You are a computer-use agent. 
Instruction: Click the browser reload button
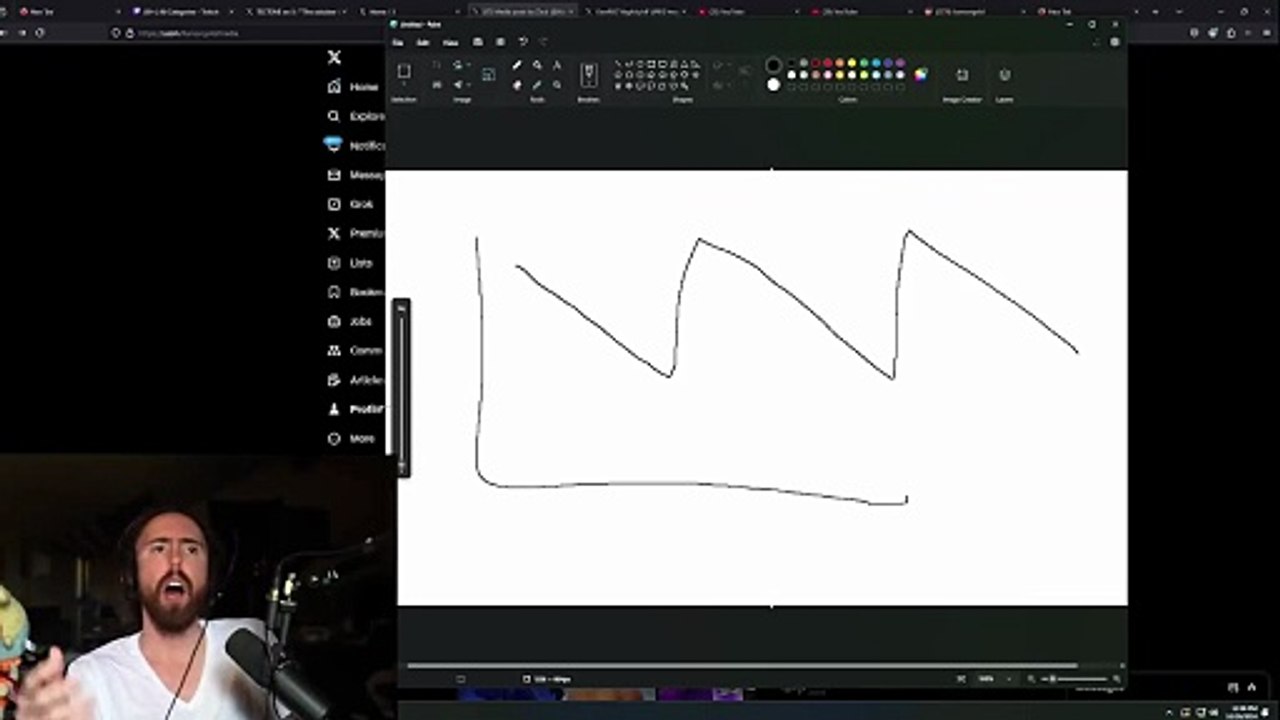(x=40, y=32)
